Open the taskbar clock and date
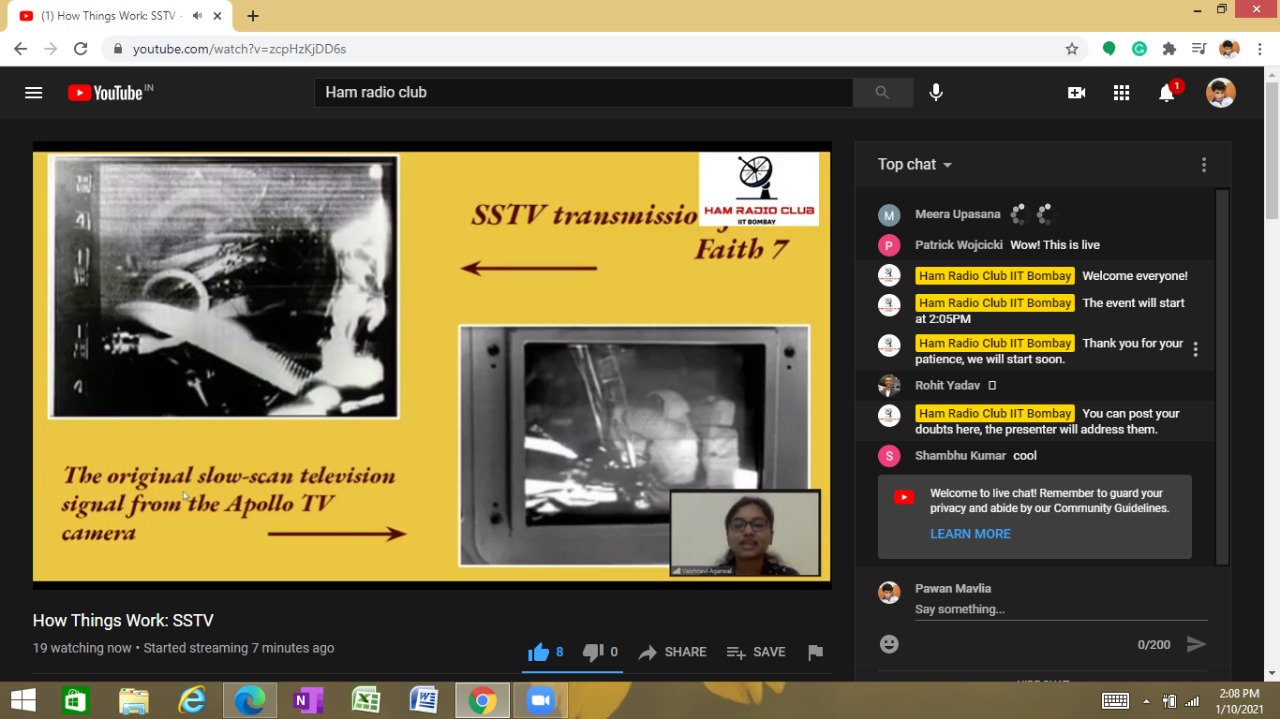 (1239, 701)
